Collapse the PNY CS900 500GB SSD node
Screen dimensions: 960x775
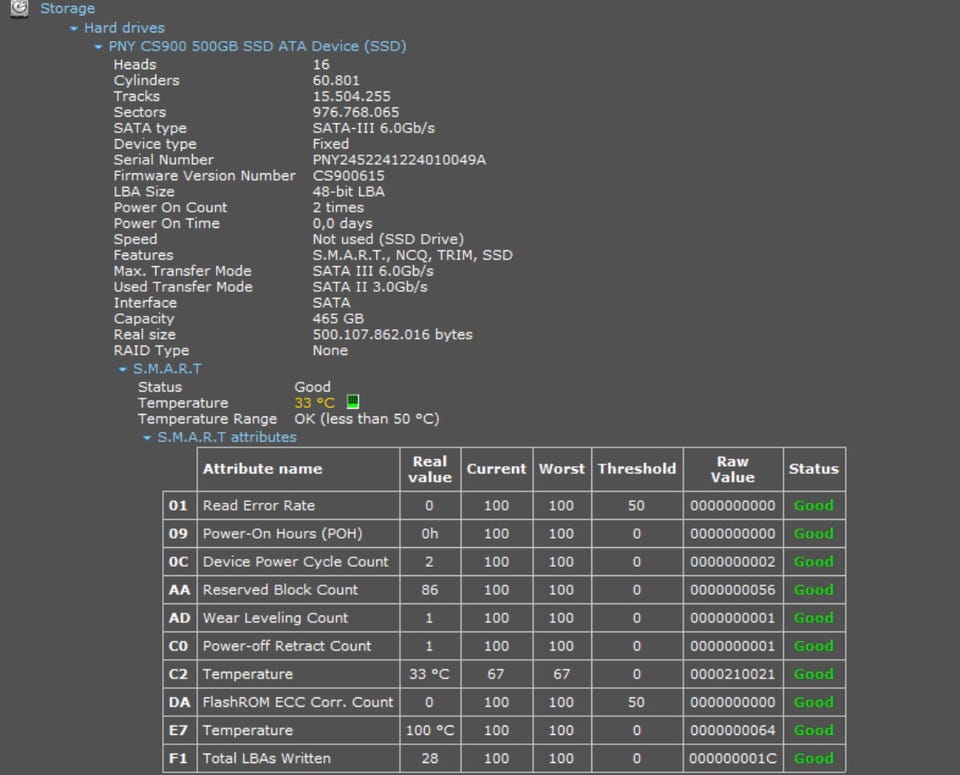tap(98, 47)
